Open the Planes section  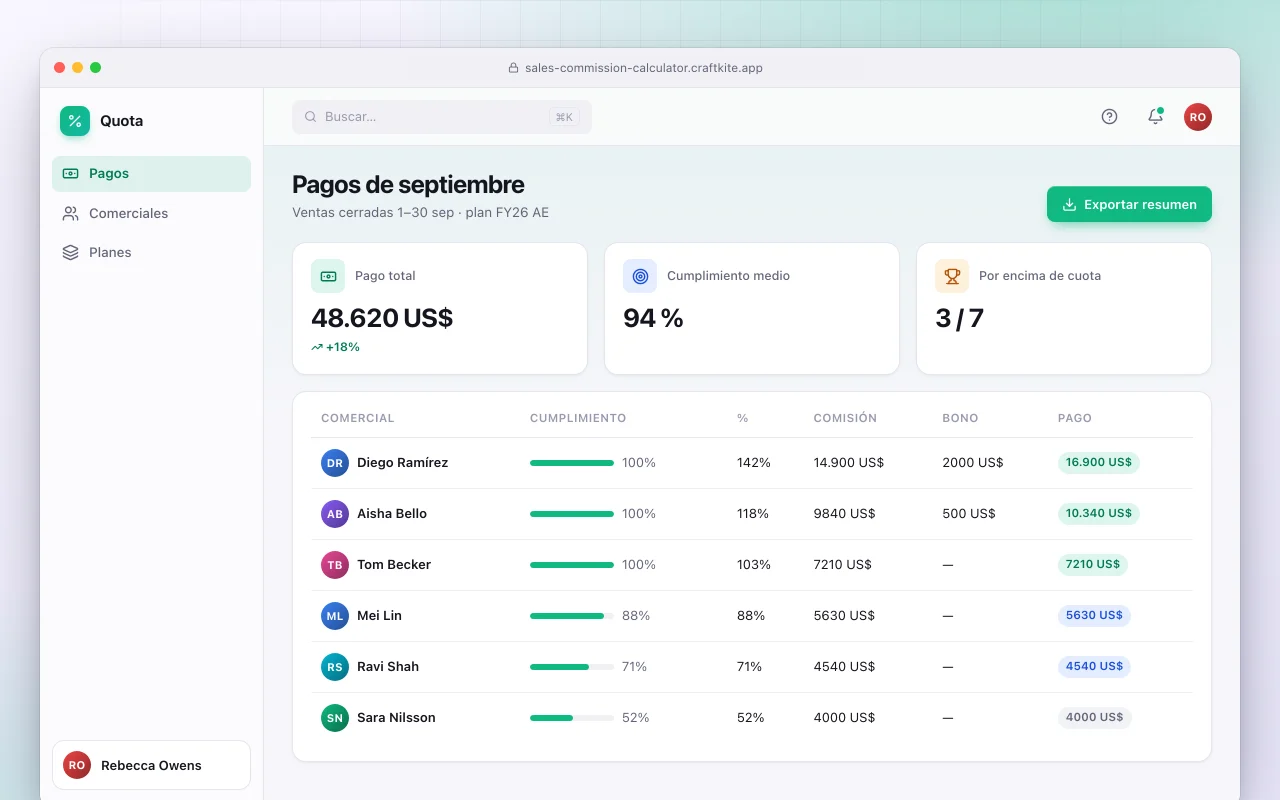(x=151, y=252)
